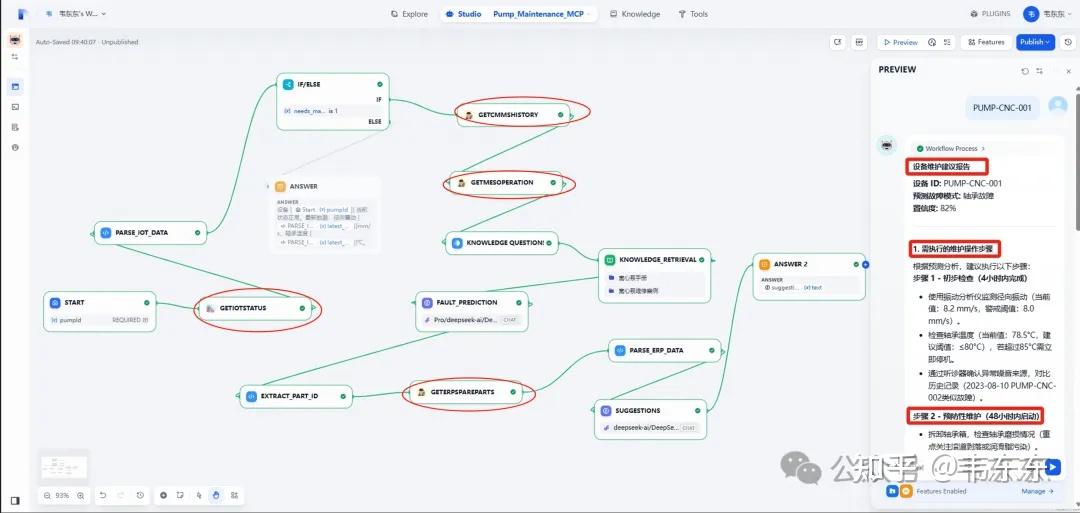Open the 93% zoom level menu
This screenshot has width=1080, height=513.
coord(63,496)
